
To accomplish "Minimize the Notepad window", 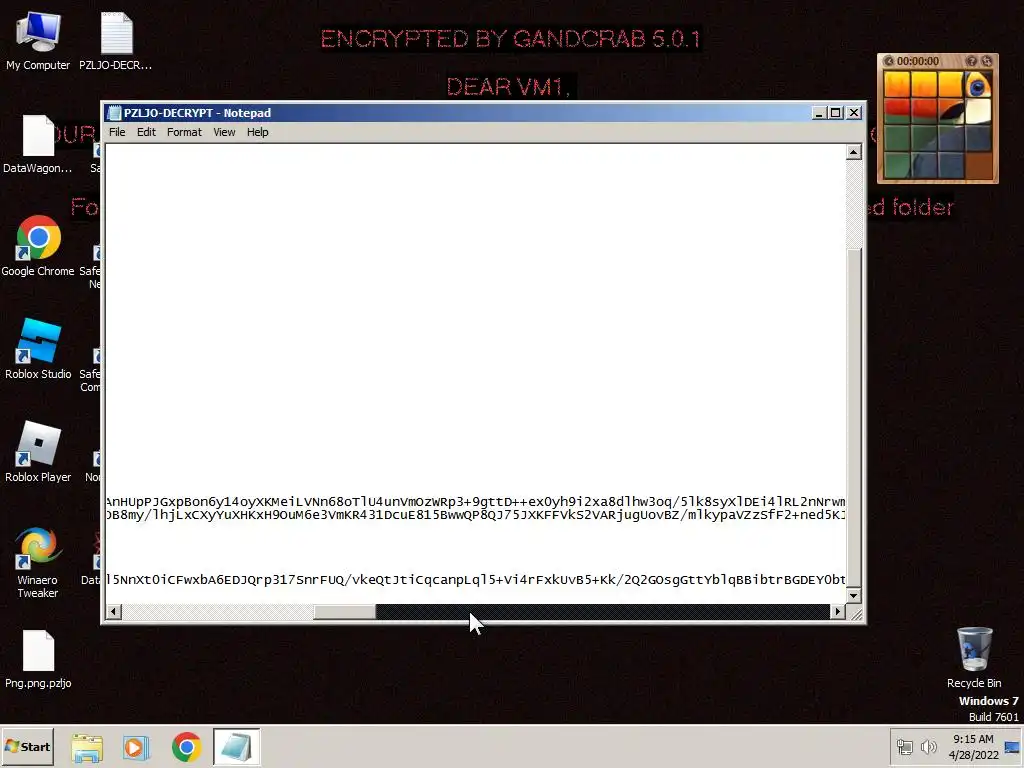I will pyautogui.click(x=819, y=113).
